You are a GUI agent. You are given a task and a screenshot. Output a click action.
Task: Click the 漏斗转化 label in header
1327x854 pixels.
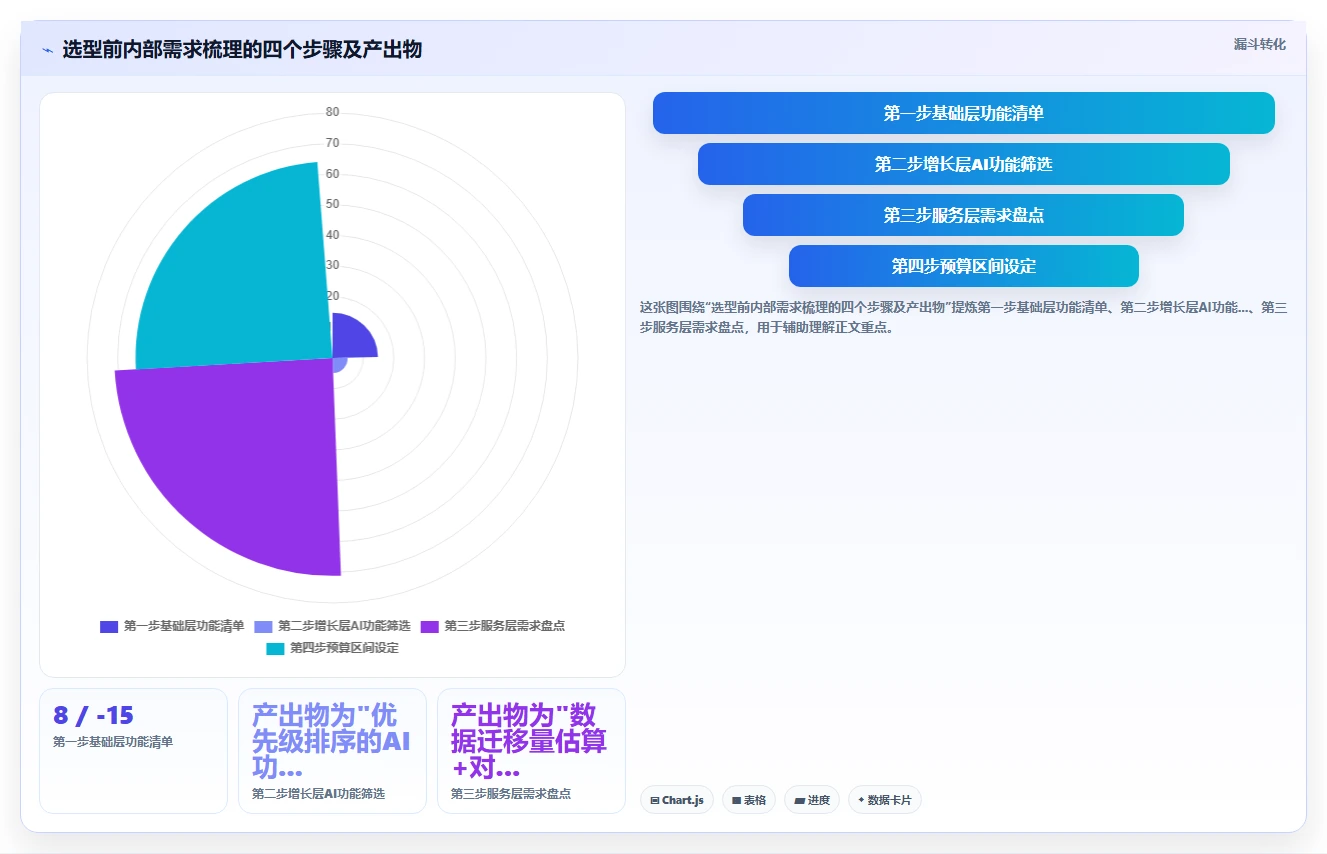coord(1259,45)
